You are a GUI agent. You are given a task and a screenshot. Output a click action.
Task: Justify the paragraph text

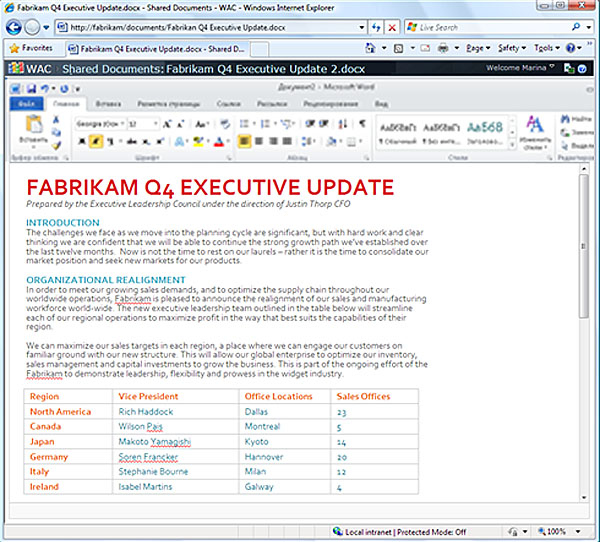(287, 142)
